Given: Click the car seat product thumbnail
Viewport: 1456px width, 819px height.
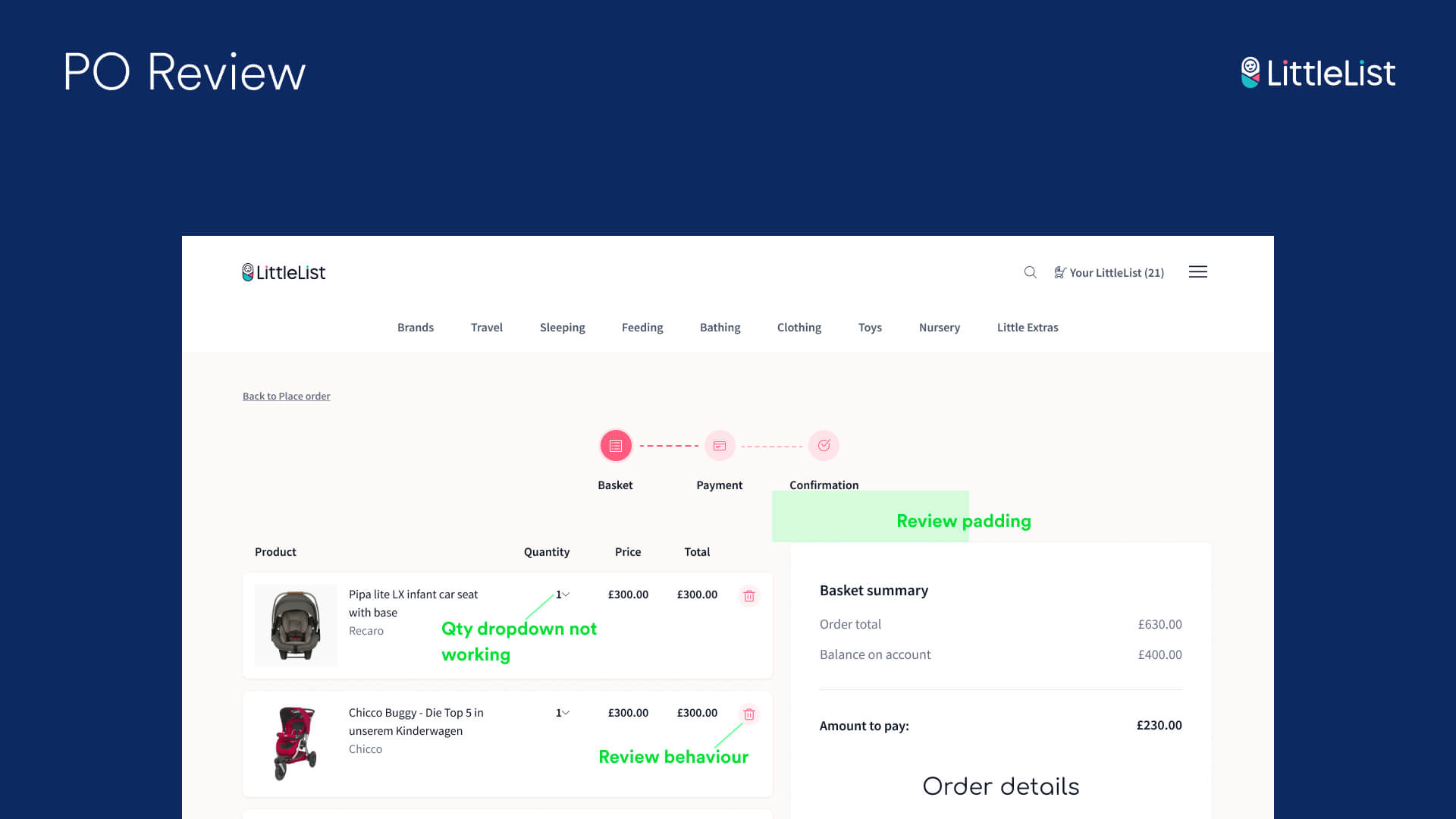Looking at the screenshot, I should 296,626.
